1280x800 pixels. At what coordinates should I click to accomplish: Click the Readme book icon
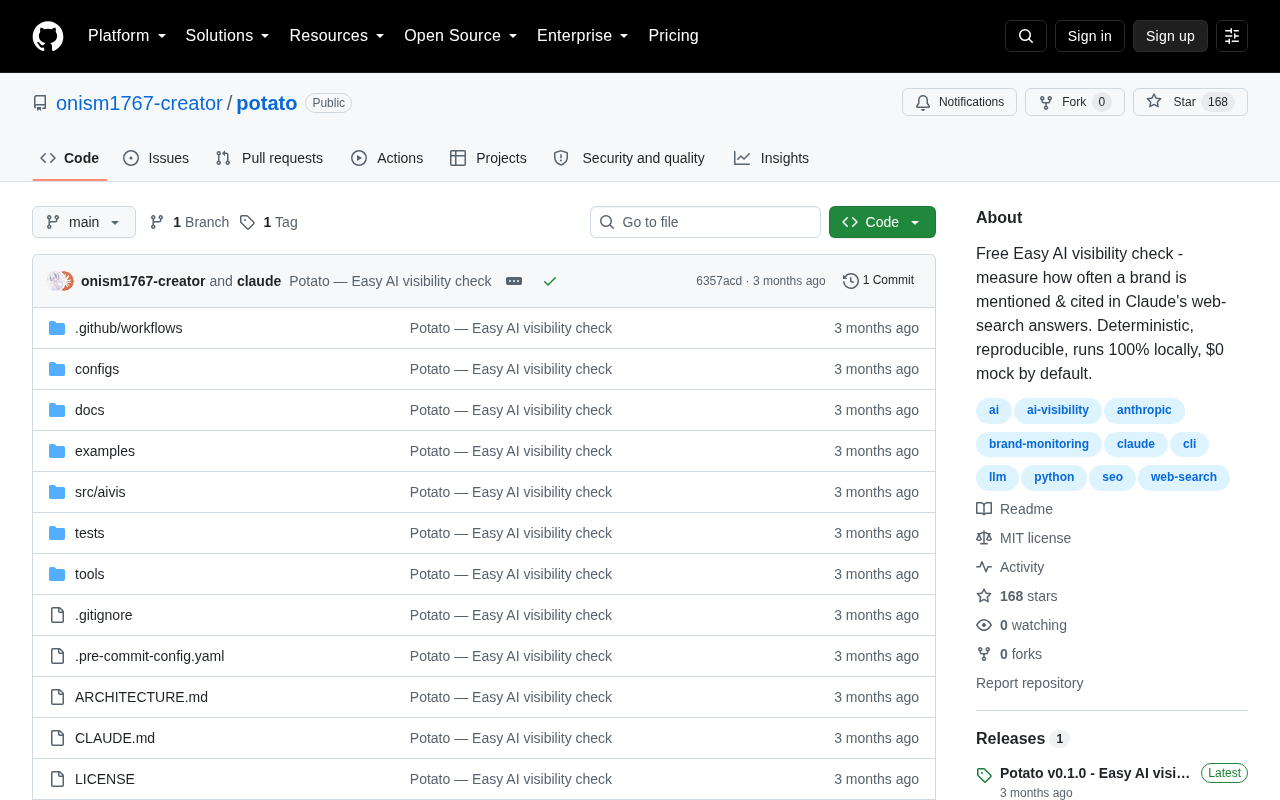(984, 509)
